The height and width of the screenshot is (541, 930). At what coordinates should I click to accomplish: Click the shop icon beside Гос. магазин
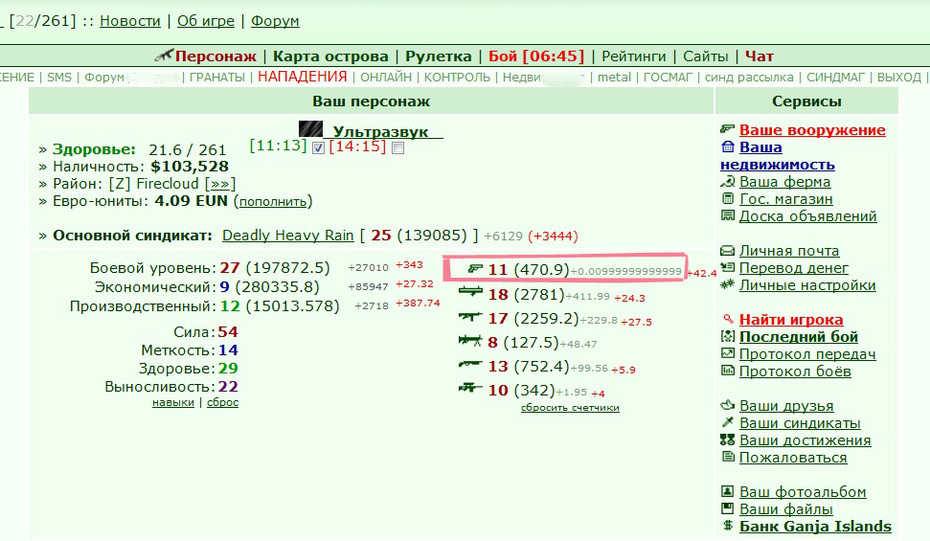pos(728,199)
